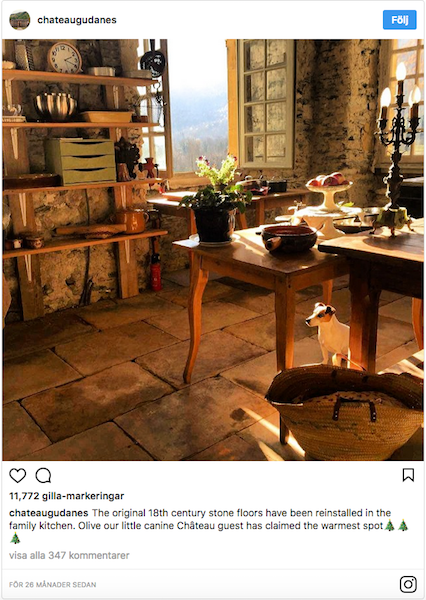The image size is (426, 600).
Task: Click the open window view in the photo
Action: point(198,106)
